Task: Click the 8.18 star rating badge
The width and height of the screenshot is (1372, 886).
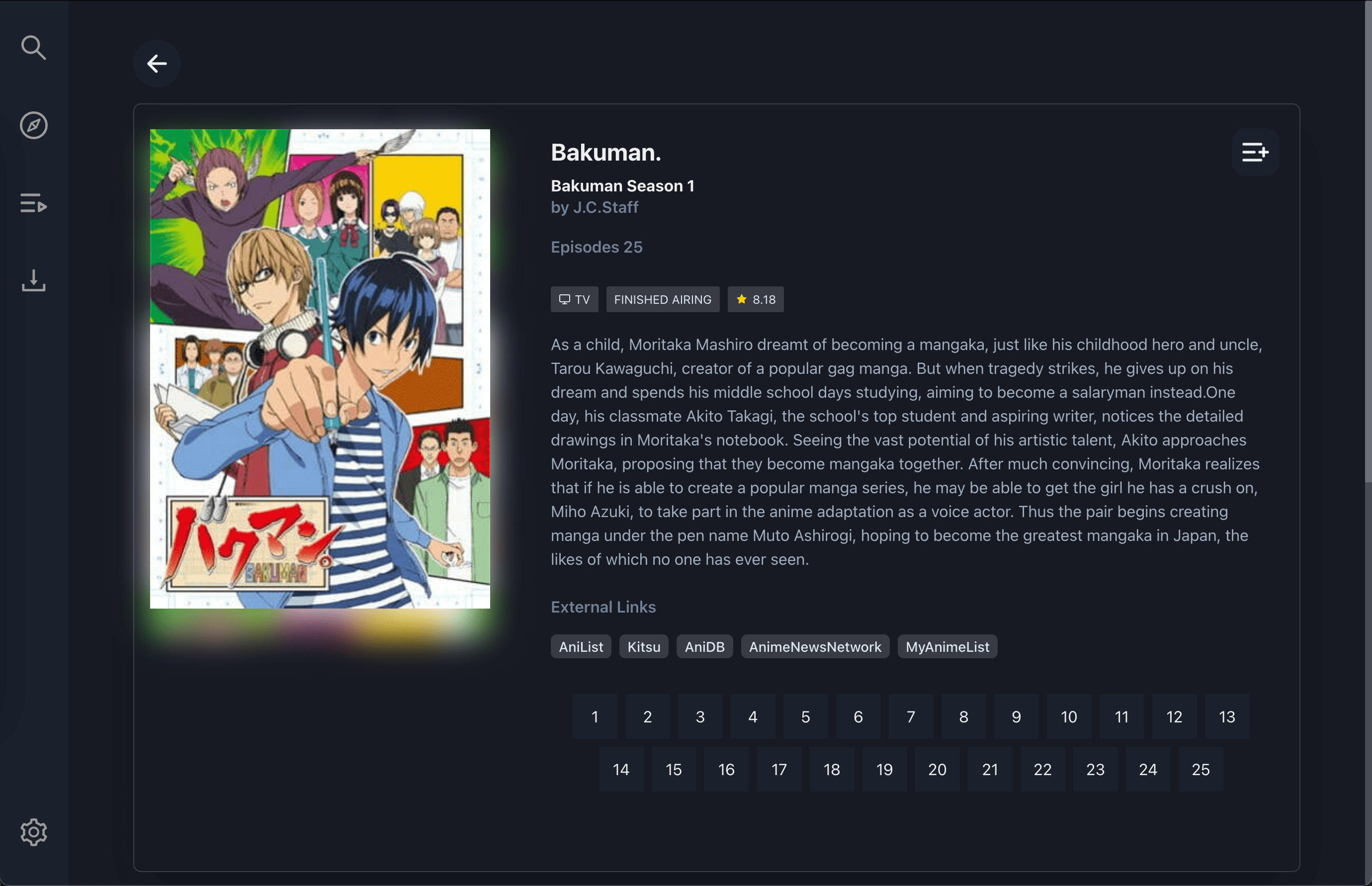Action: [755, 300]
